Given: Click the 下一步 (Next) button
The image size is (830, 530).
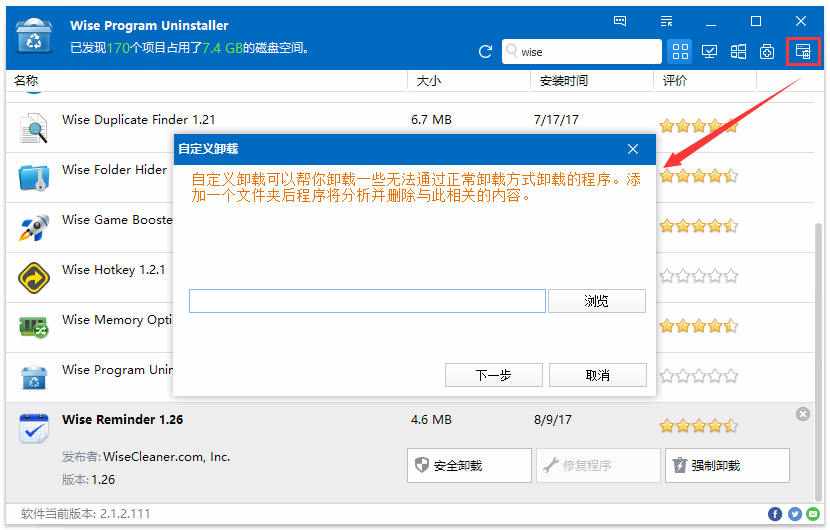Looking at the screenshot, I should [493, 375].
